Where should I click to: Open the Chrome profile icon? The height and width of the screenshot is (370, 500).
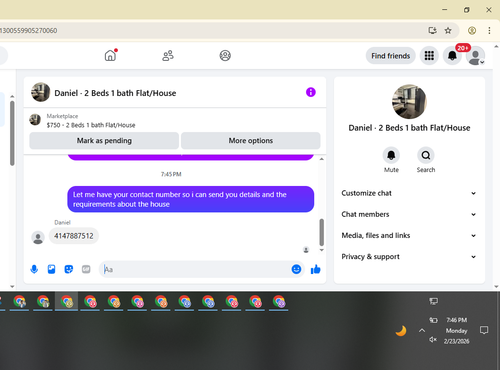[472, 31]
